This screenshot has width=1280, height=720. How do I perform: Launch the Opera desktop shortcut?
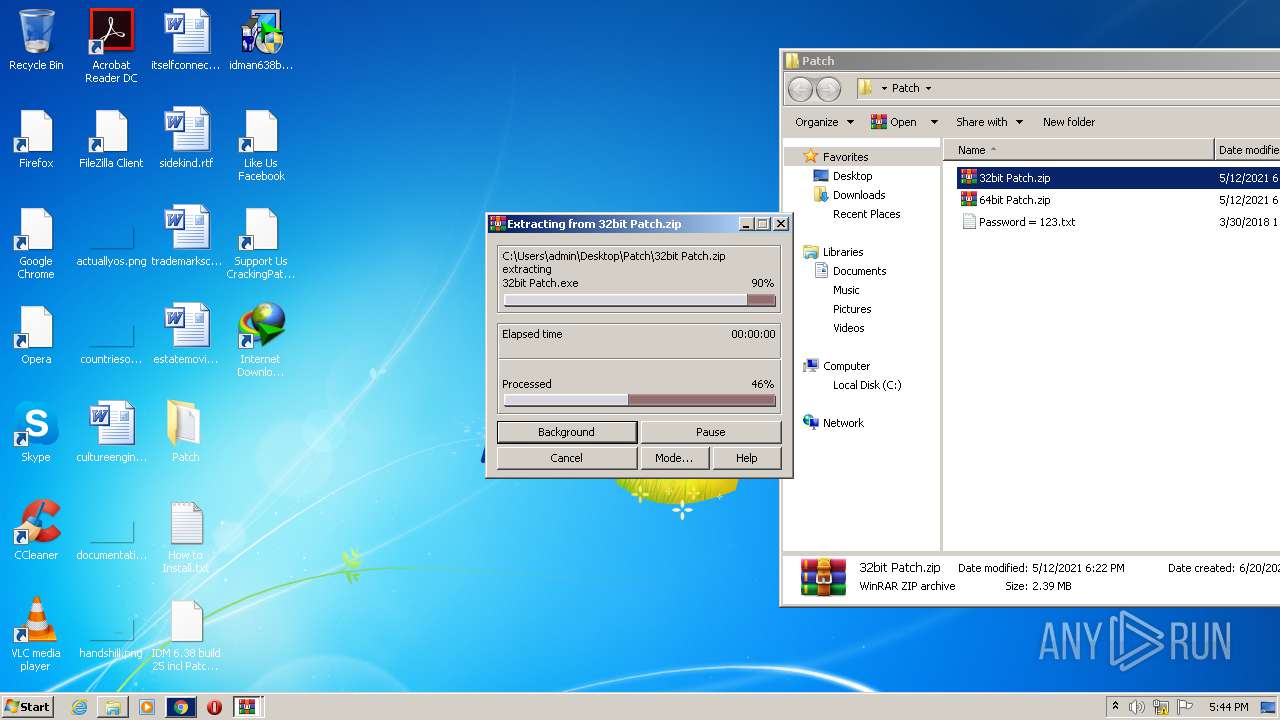tap(36, 334)
